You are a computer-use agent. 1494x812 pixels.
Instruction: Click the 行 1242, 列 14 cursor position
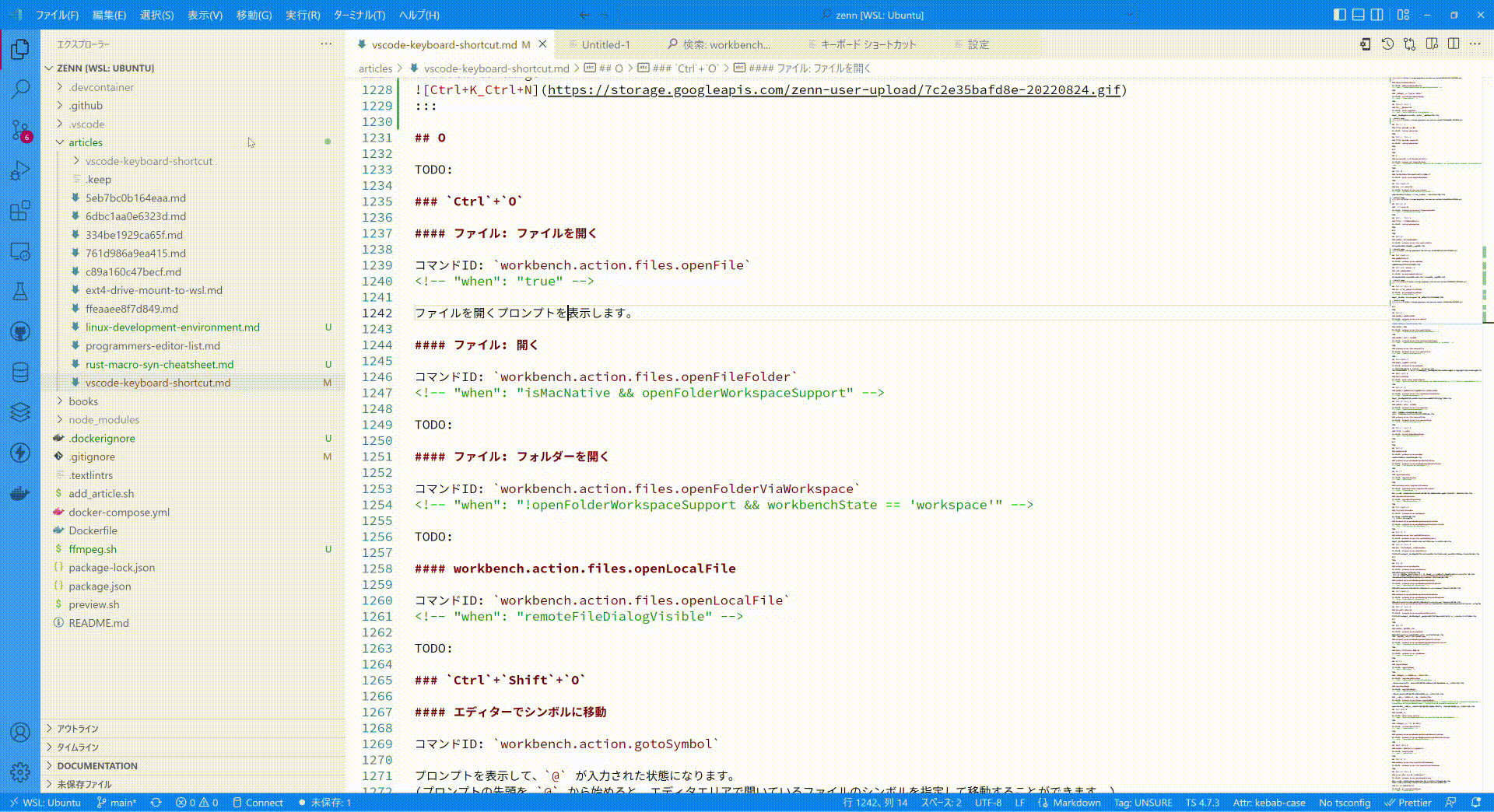(875, 803)
